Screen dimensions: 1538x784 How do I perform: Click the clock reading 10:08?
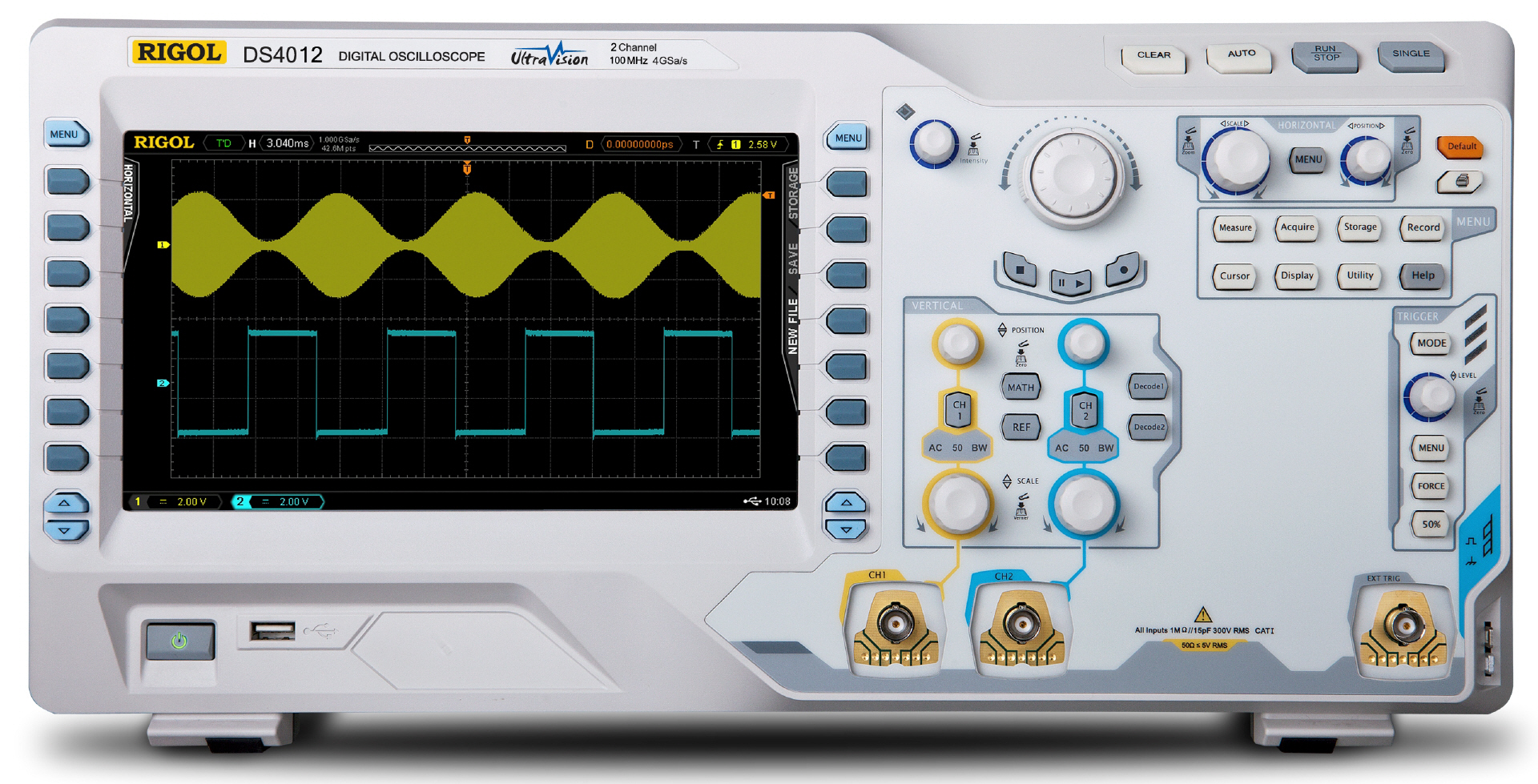tap(777, 501)
